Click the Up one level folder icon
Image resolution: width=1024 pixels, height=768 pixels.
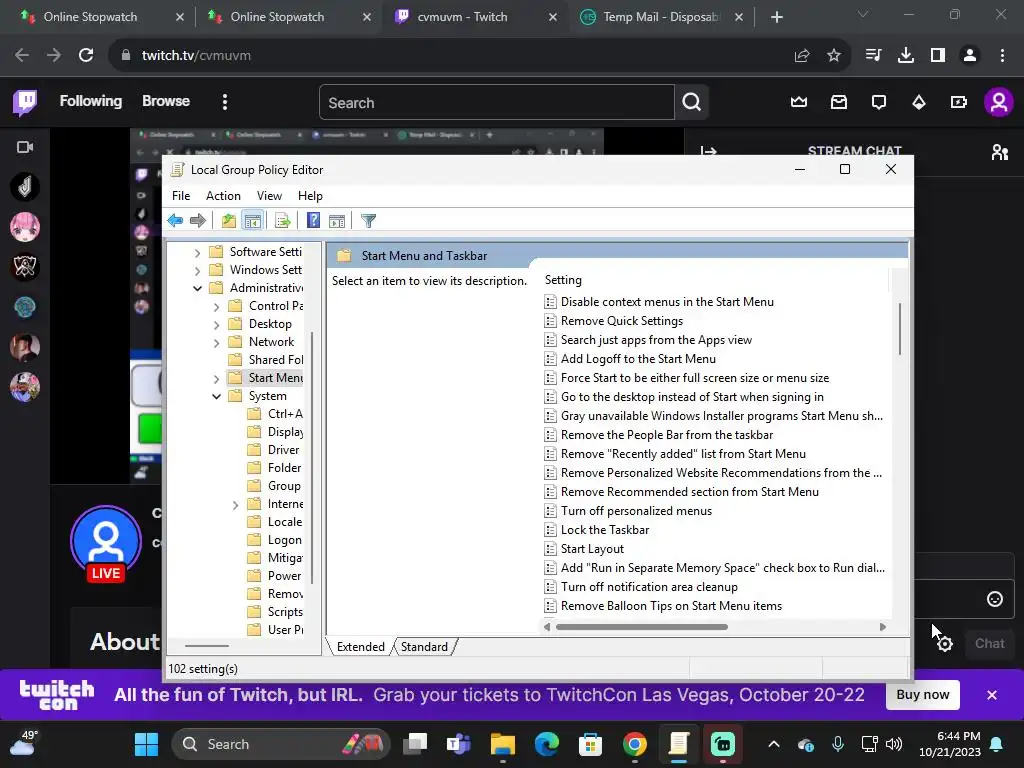point(229,221)
